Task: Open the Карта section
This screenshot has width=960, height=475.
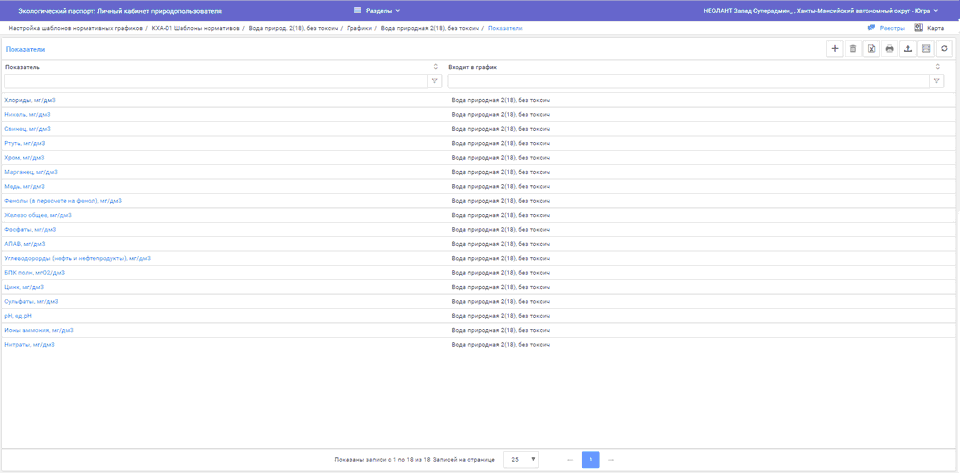Action: pyautogui.click(x=929, y=28)
